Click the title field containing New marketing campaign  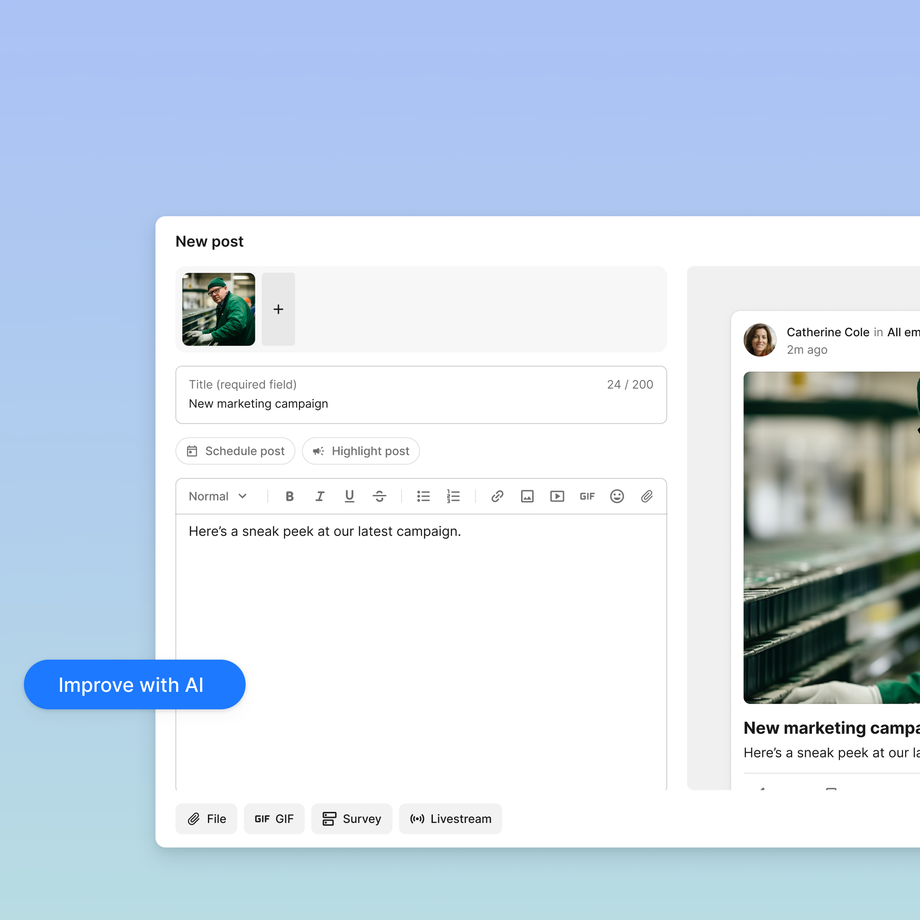coord(421,394)
